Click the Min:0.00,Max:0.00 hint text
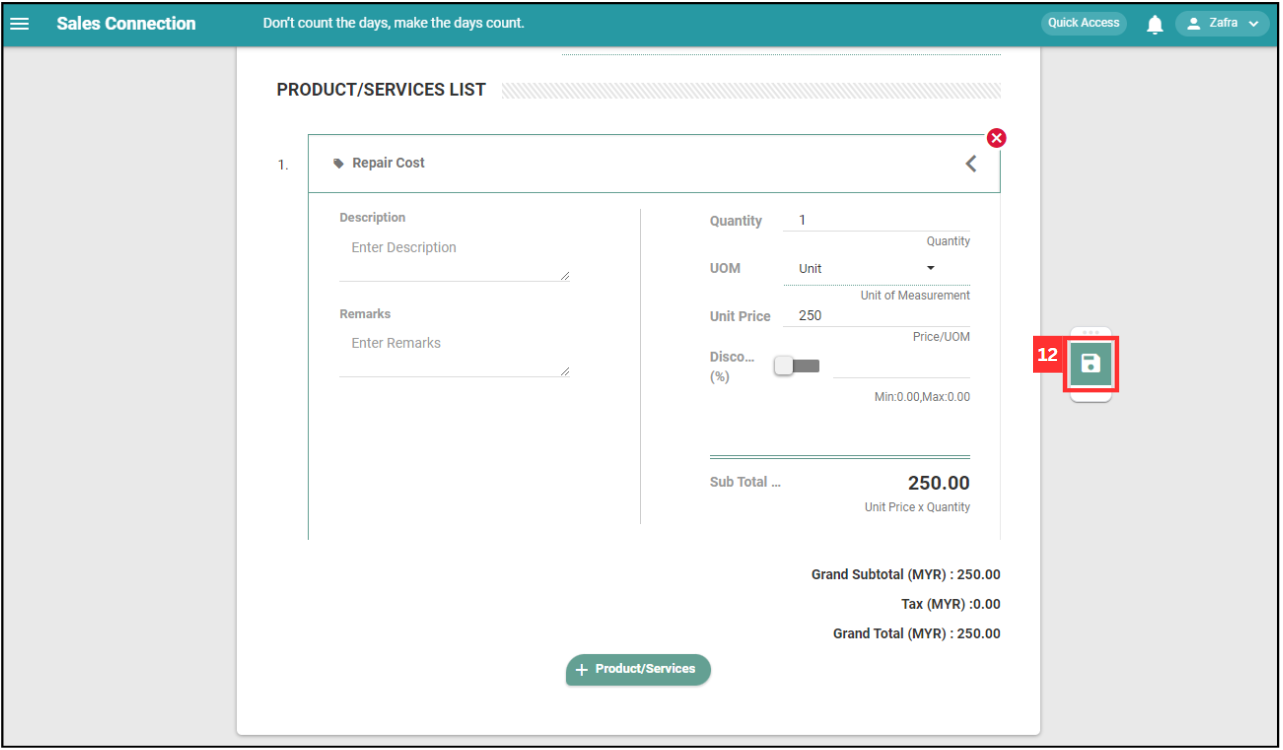The image size is (1283, 750). pyautogui.click(x=922, y=397)
